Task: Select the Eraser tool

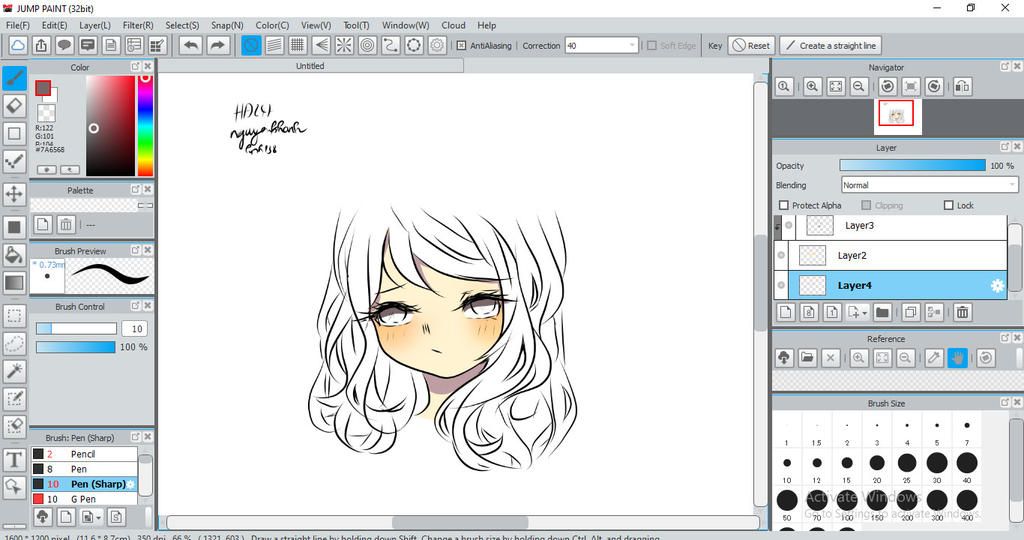Action: point(14,106)
